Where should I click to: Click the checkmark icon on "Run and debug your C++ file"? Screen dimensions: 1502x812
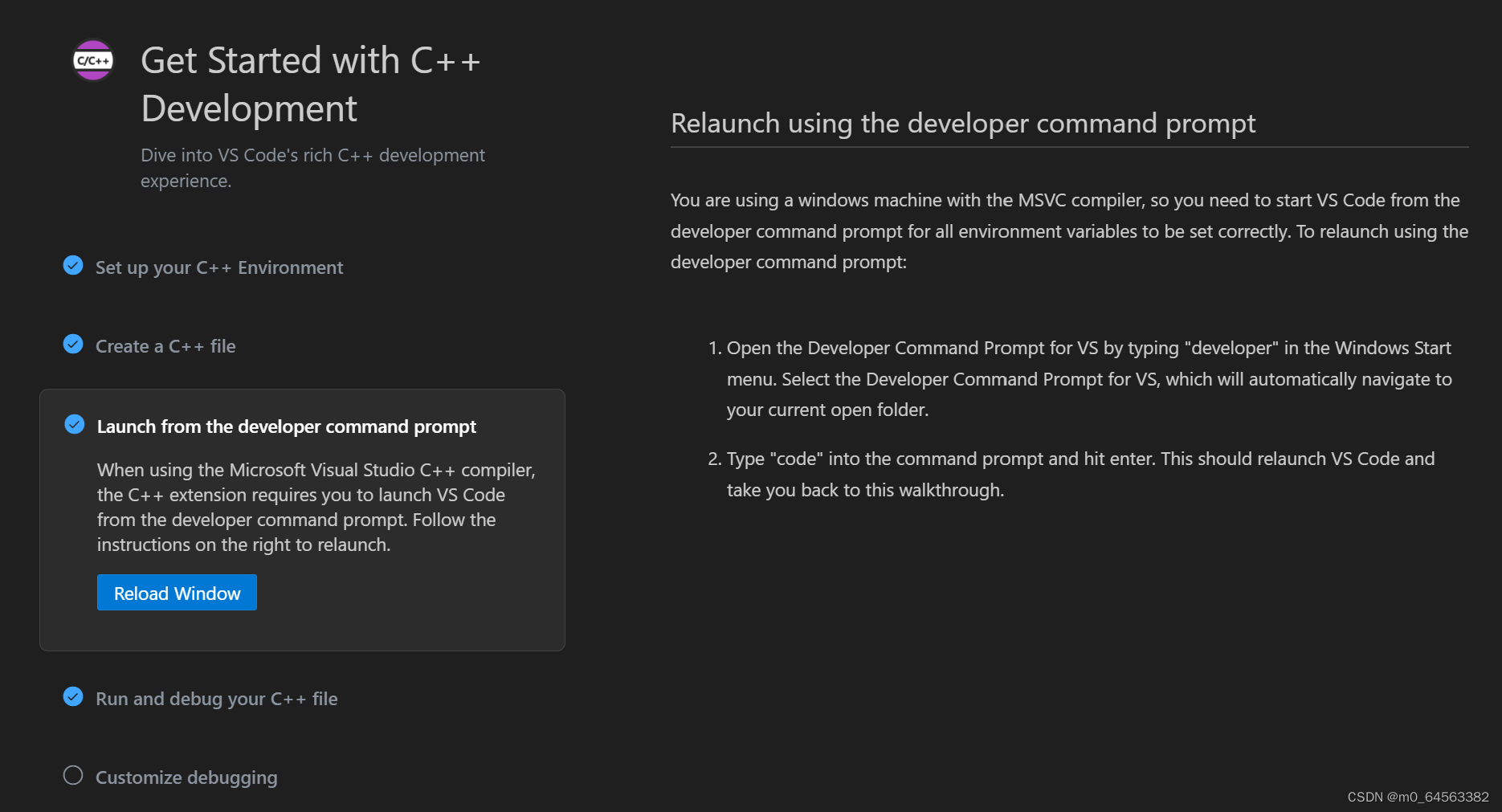point(72,696)
